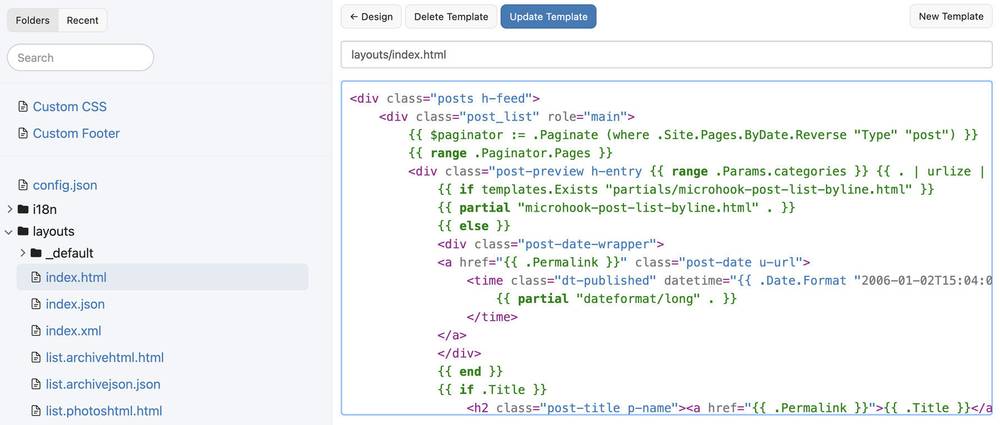This screenshot has width=1000, height=425.
Task: Click the layouts folder icon
Action: pyautogui.click(x=23, y=231)
